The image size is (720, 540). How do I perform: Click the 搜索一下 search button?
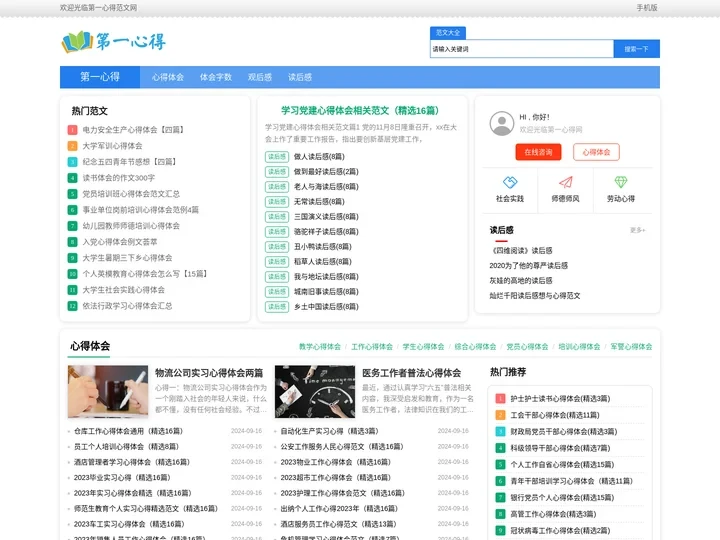tap(636, 49)
